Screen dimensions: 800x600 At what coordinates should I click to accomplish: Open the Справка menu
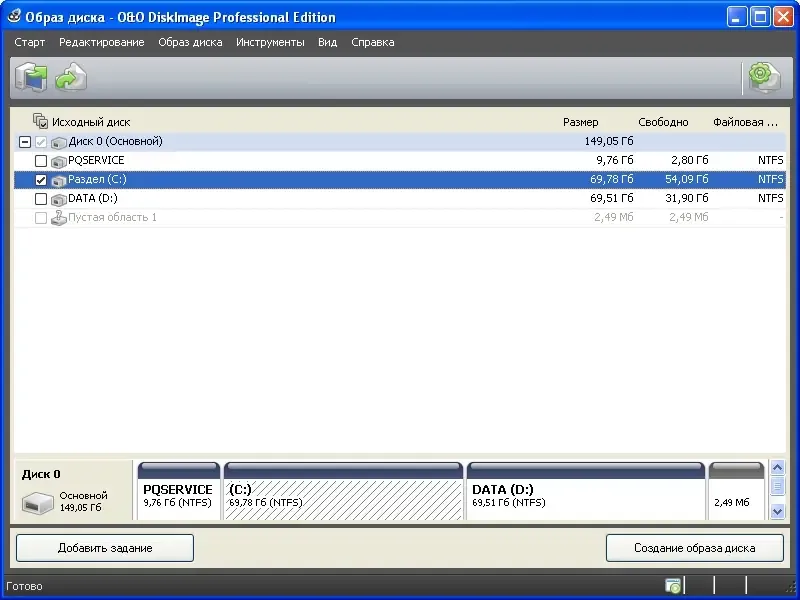[372, 42]
